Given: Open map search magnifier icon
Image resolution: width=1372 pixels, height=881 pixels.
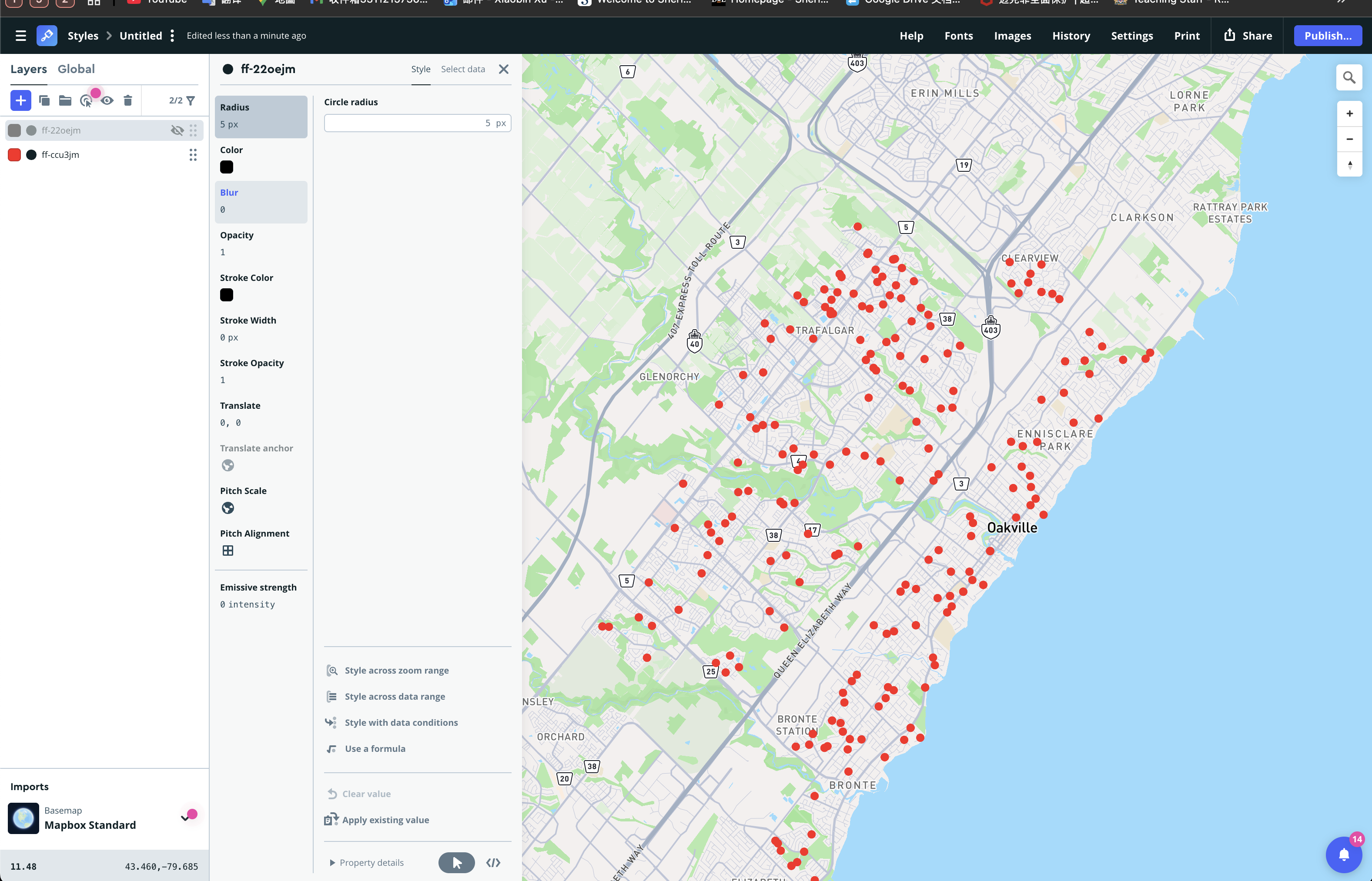Looking at the screenshot, I should point(1349,78).
